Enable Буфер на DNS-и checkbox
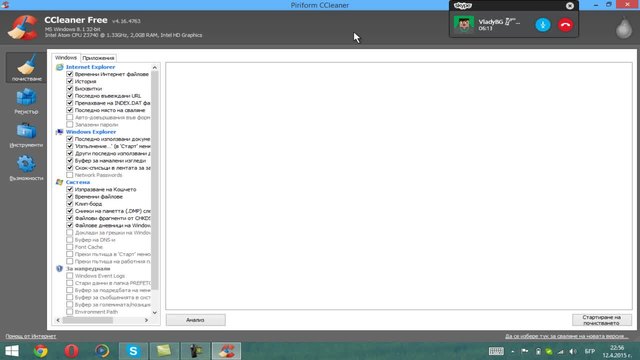The width and height of the screenshot is (640, 360). tap(70, 240)
